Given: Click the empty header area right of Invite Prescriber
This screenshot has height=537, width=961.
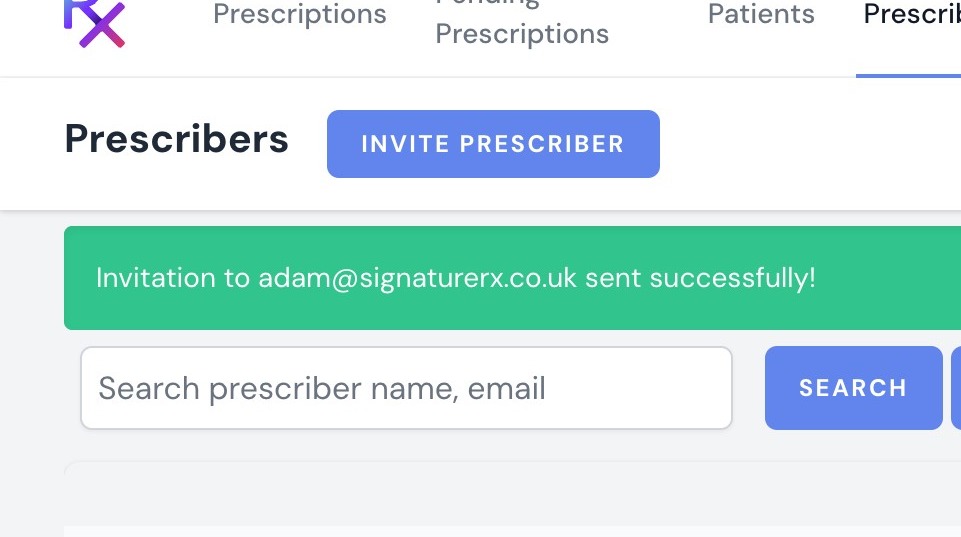Looking at the screenshot, I should point(810,144).
